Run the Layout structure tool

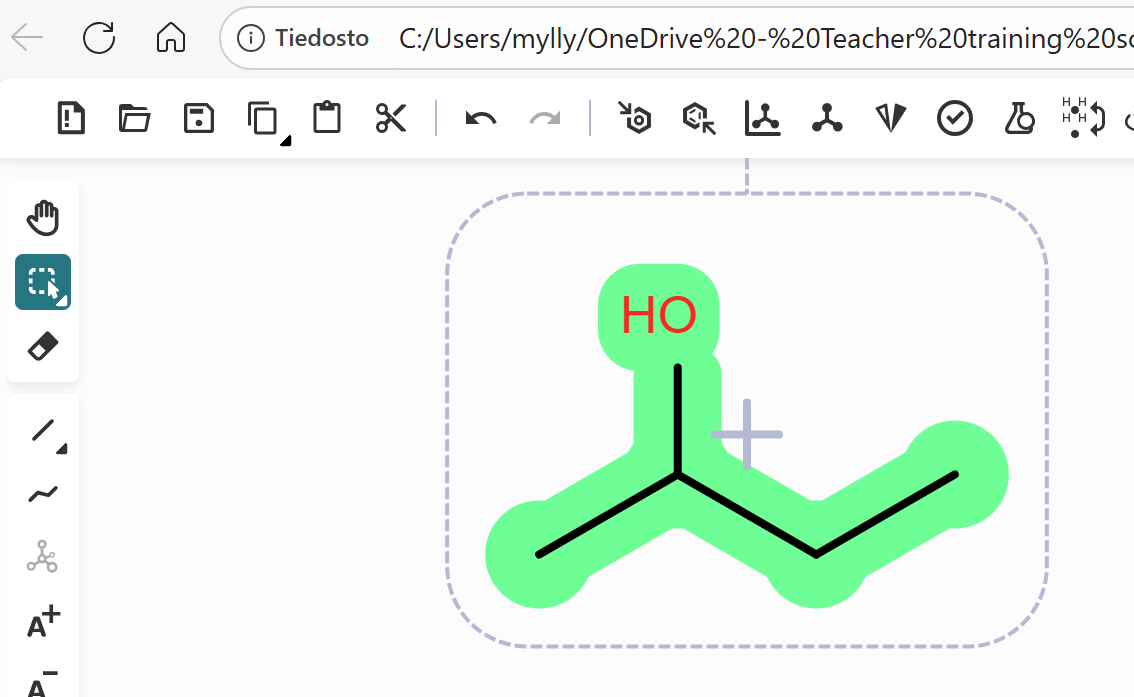click(763, 118)
